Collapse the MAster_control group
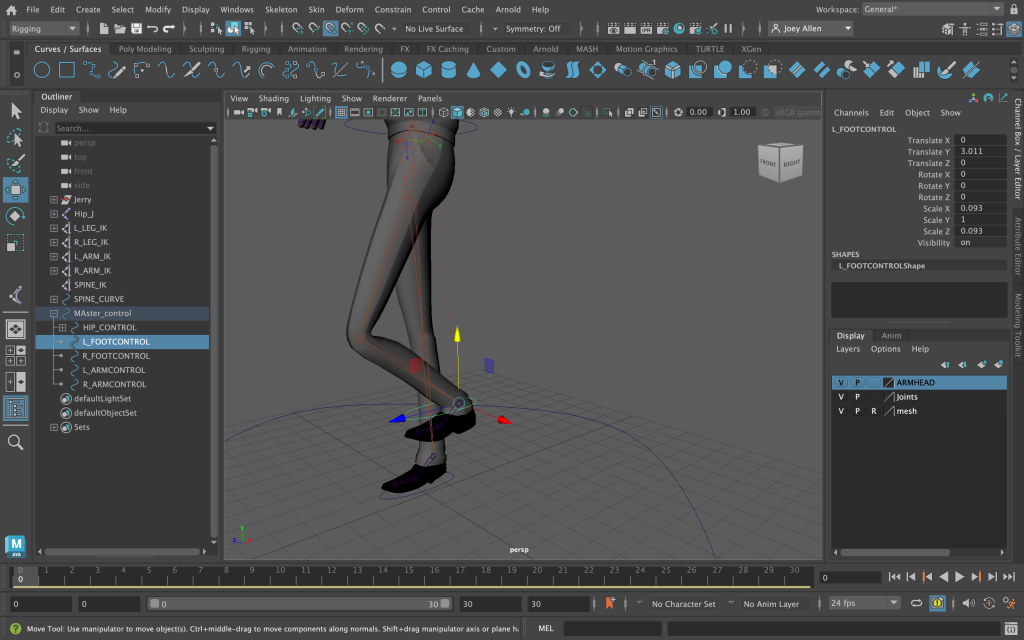This screenshot has height=640, width=1024. 54,313
